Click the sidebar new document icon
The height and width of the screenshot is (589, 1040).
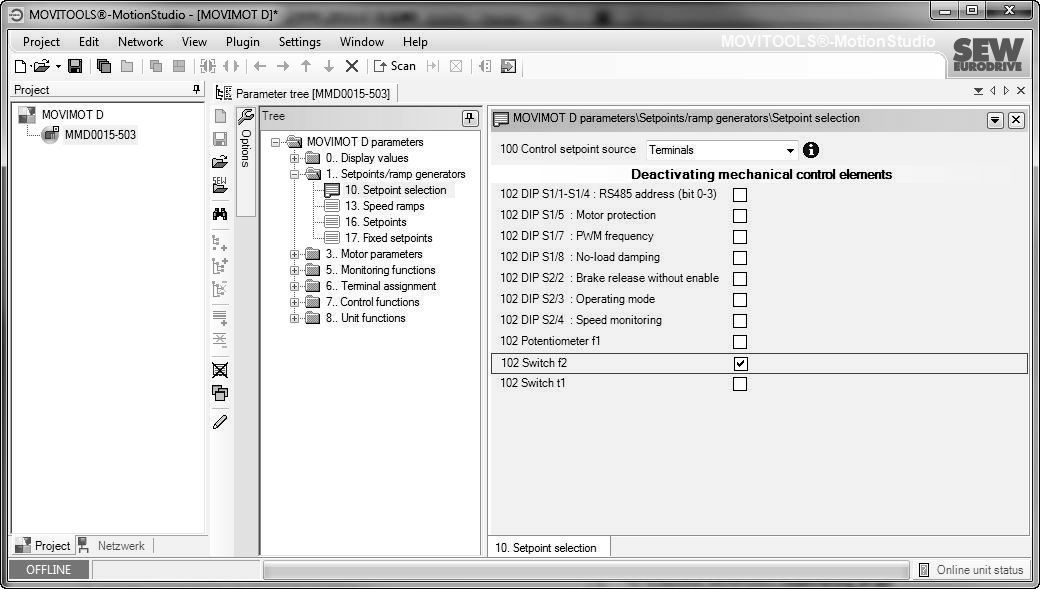(220, 116)
